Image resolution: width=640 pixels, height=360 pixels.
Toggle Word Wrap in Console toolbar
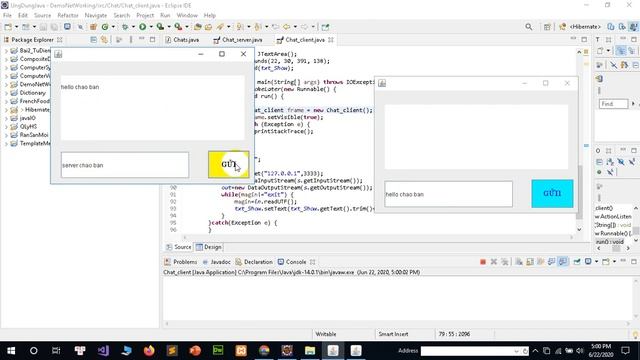tap(541, 262)
